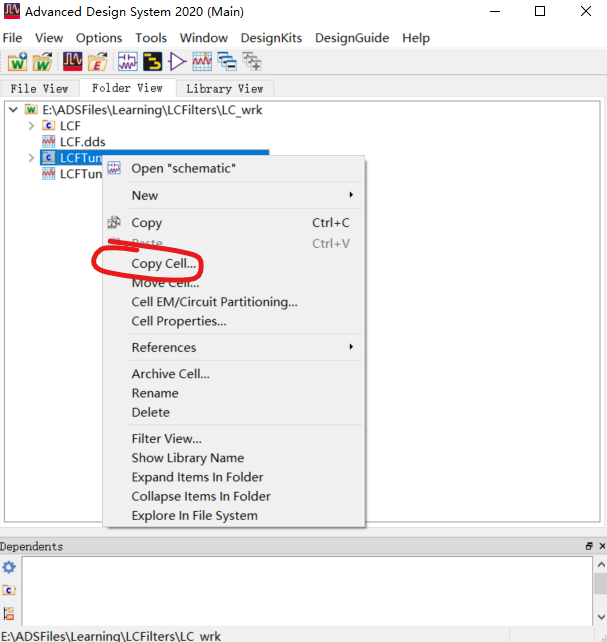Viewport: 607px width, 642px height.
Task: Choose Copy Ctrl+C in context menu
Action: point(234,222)
